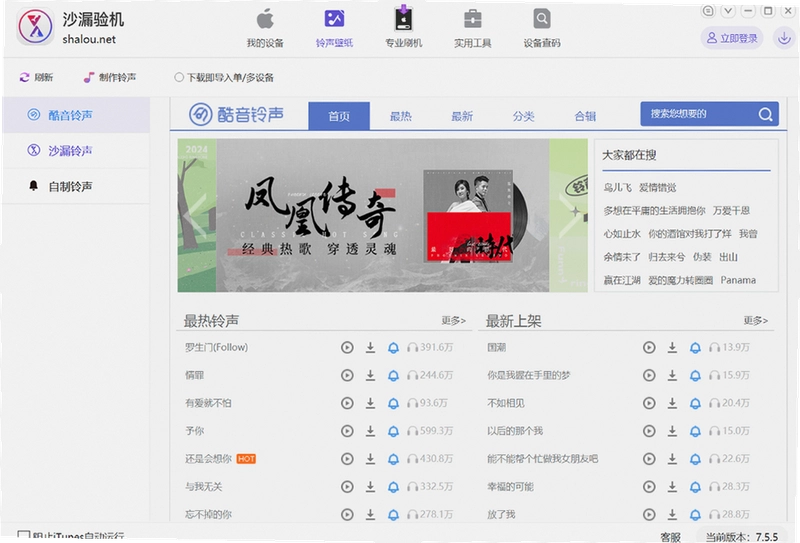Screen dimensions: 800x543
Task: Search trending term 心如止水
Action: (622, 234)
